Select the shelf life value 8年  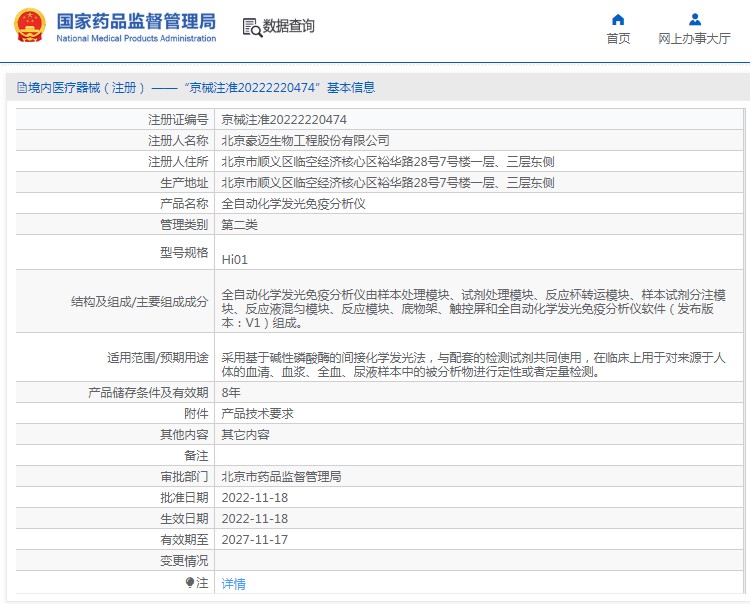[x=231, y=393]
